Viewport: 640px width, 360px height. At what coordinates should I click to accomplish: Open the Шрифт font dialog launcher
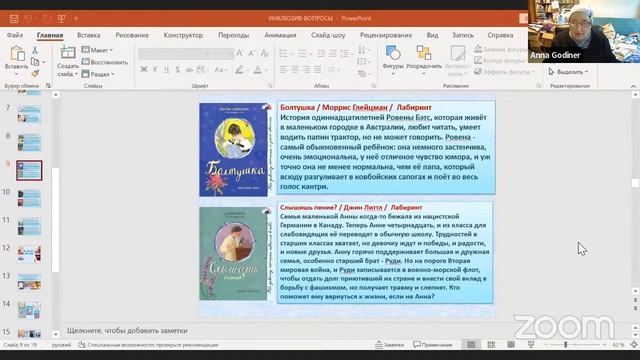pos(270,86)
